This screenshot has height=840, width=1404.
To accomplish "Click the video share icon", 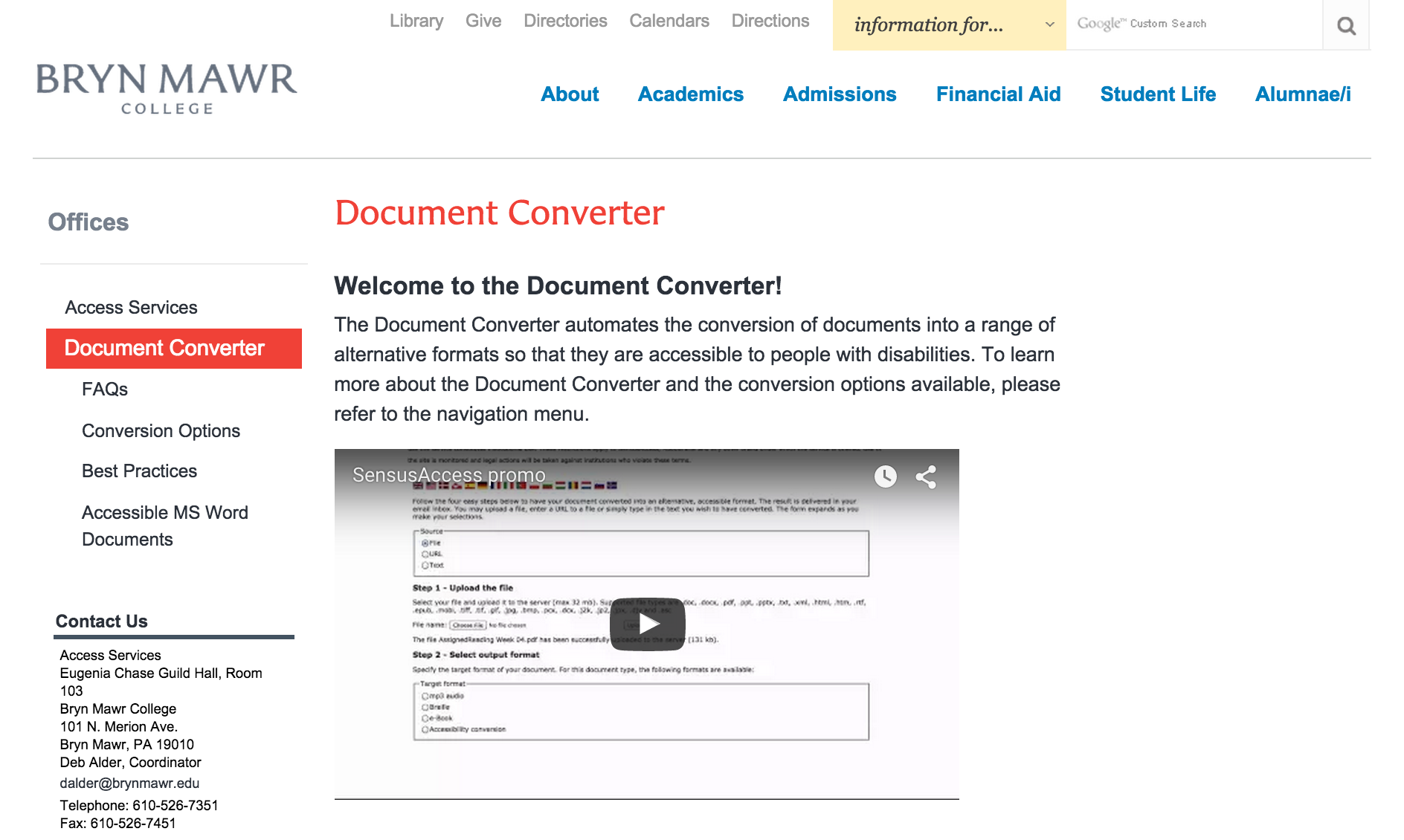I will click(x=926, y=476).
